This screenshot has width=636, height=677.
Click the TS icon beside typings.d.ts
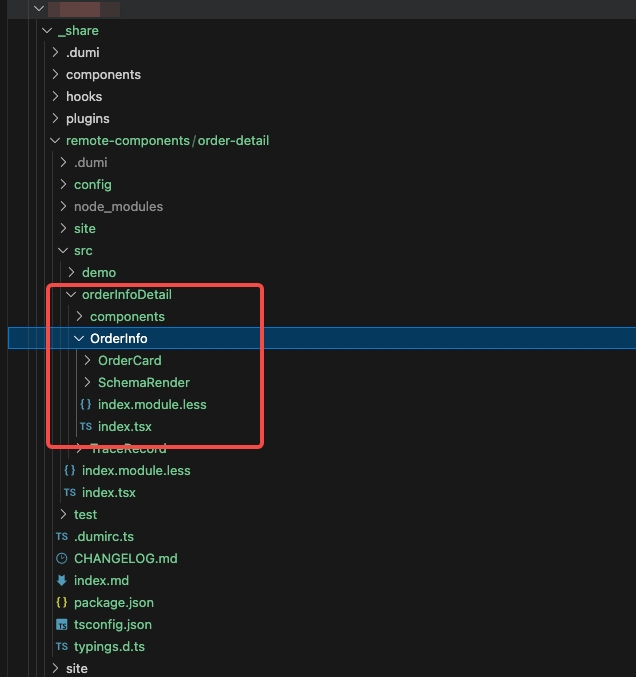(x=62, y=646)
